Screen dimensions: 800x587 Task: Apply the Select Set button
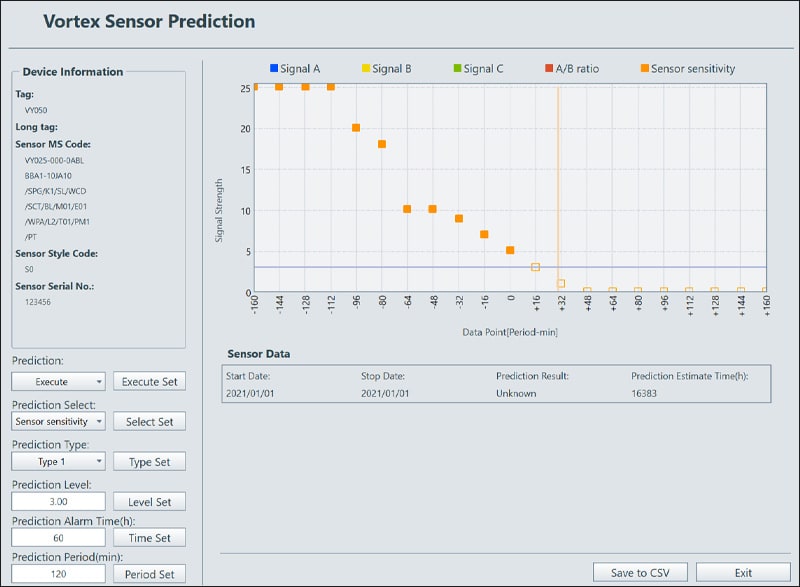pos(149,421)
